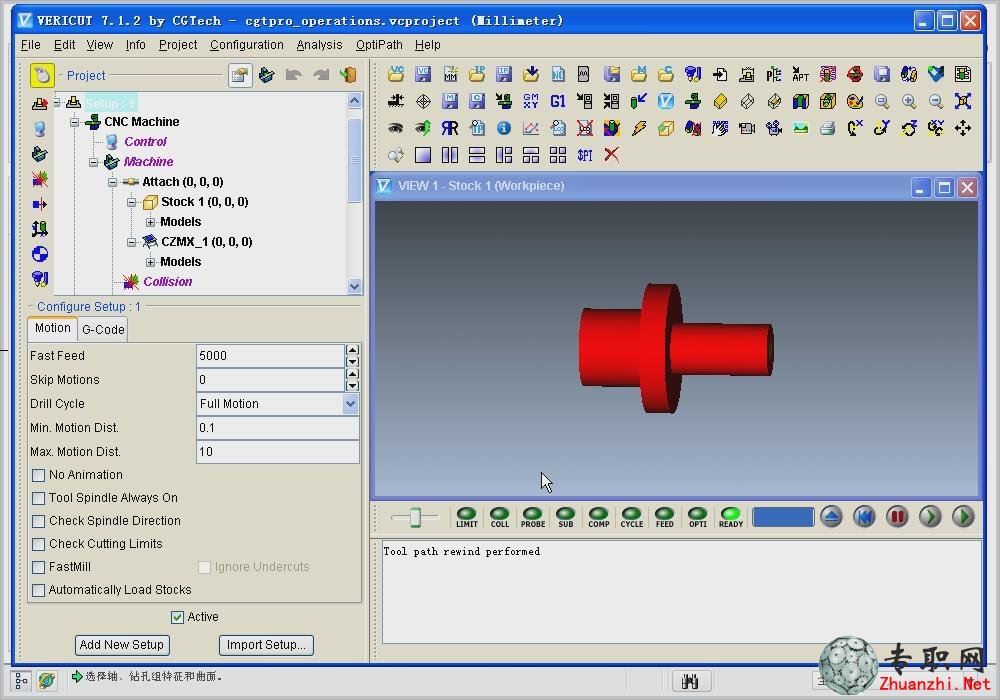Enable Automatically Load Stocks checkbox
1000x700 pixels.
coord(38,590)
